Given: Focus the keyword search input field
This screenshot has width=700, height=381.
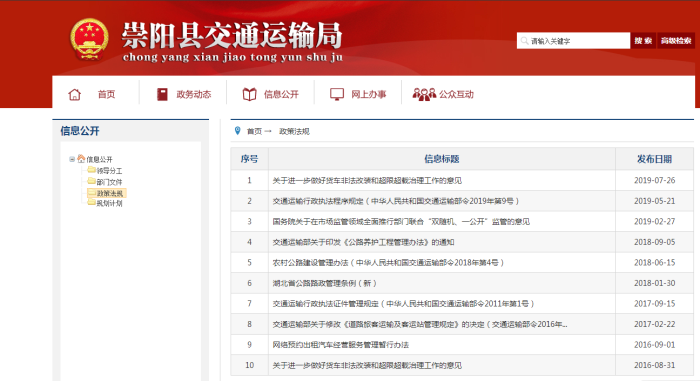Looking at the screenshot, I should click(573, 41).
